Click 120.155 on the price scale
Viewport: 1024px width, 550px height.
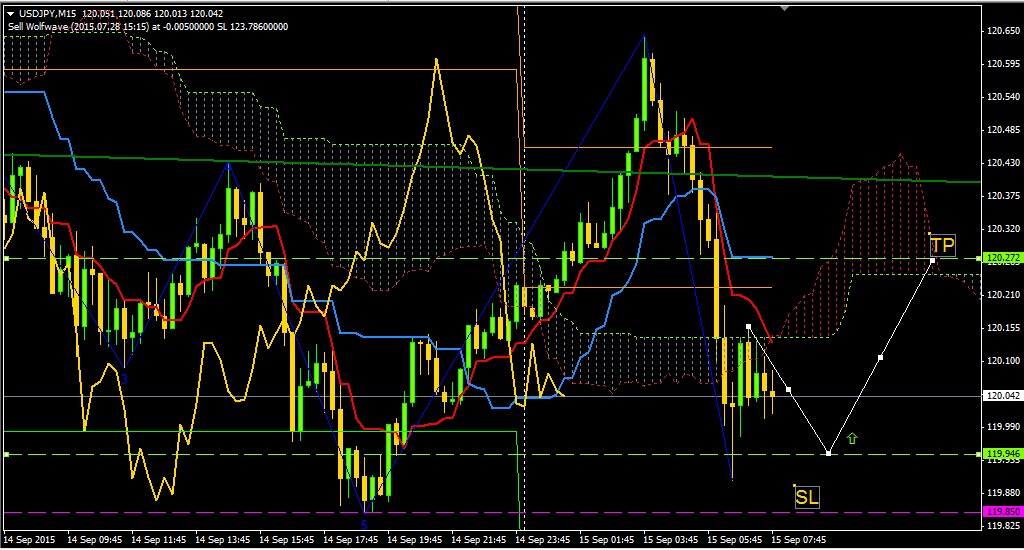tap(1003, 328)
